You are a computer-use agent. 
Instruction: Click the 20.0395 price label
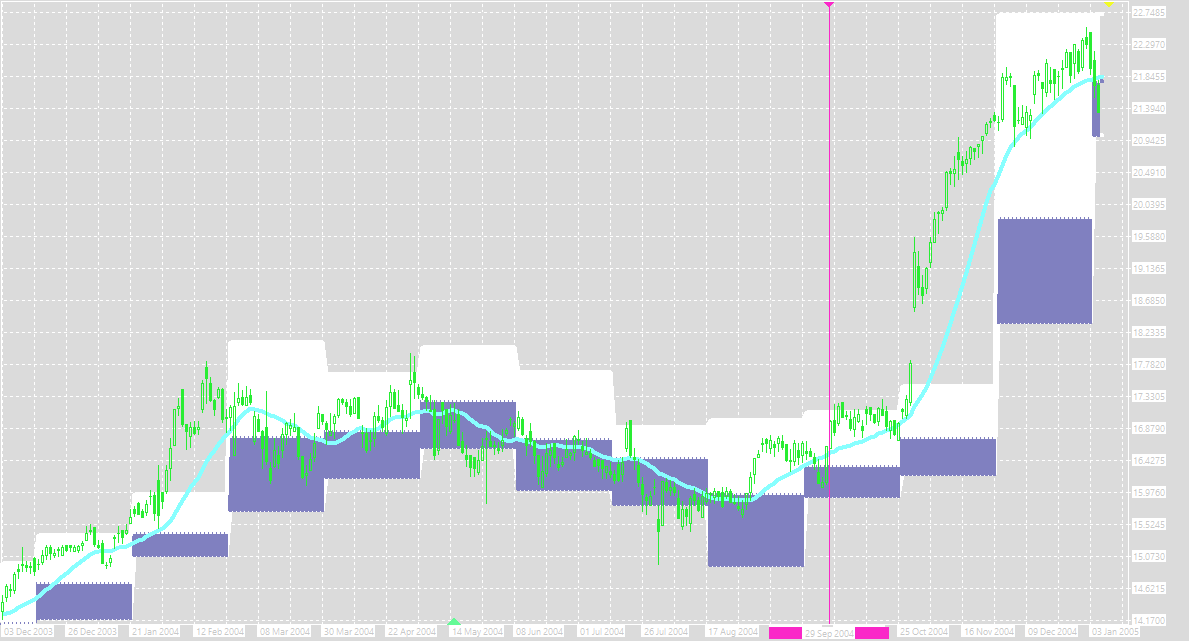[1148, 205]
